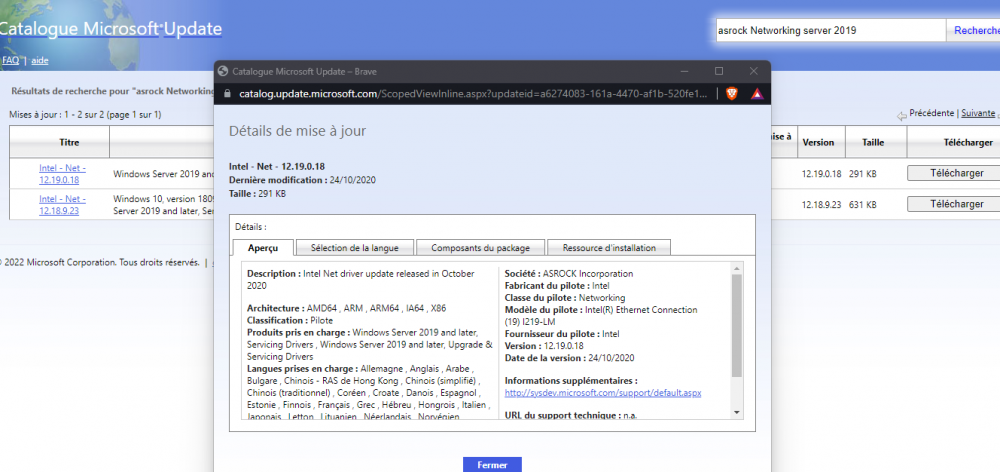Click the Catalogue Microsoft Update heading link
This screenshot has height=472, width=1000.
110,29
